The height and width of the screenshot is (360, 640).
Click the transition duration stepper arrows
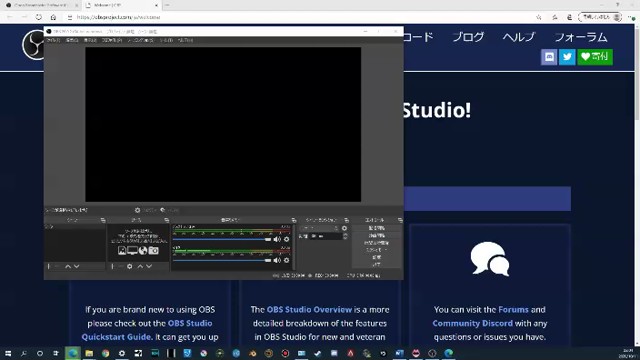click(x=345, y=236)
